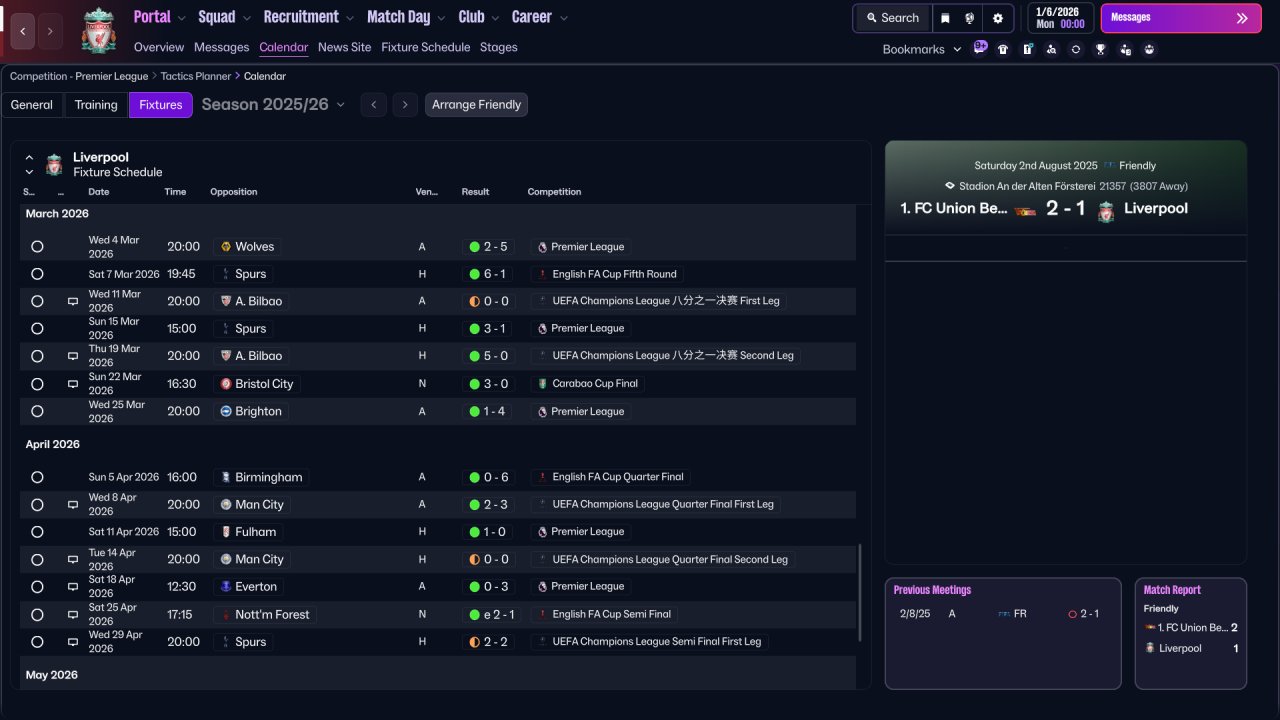Click the TV icon on the Wed 8 Apr Man City row
1280x720 pixels.
[x=73, y=505]
